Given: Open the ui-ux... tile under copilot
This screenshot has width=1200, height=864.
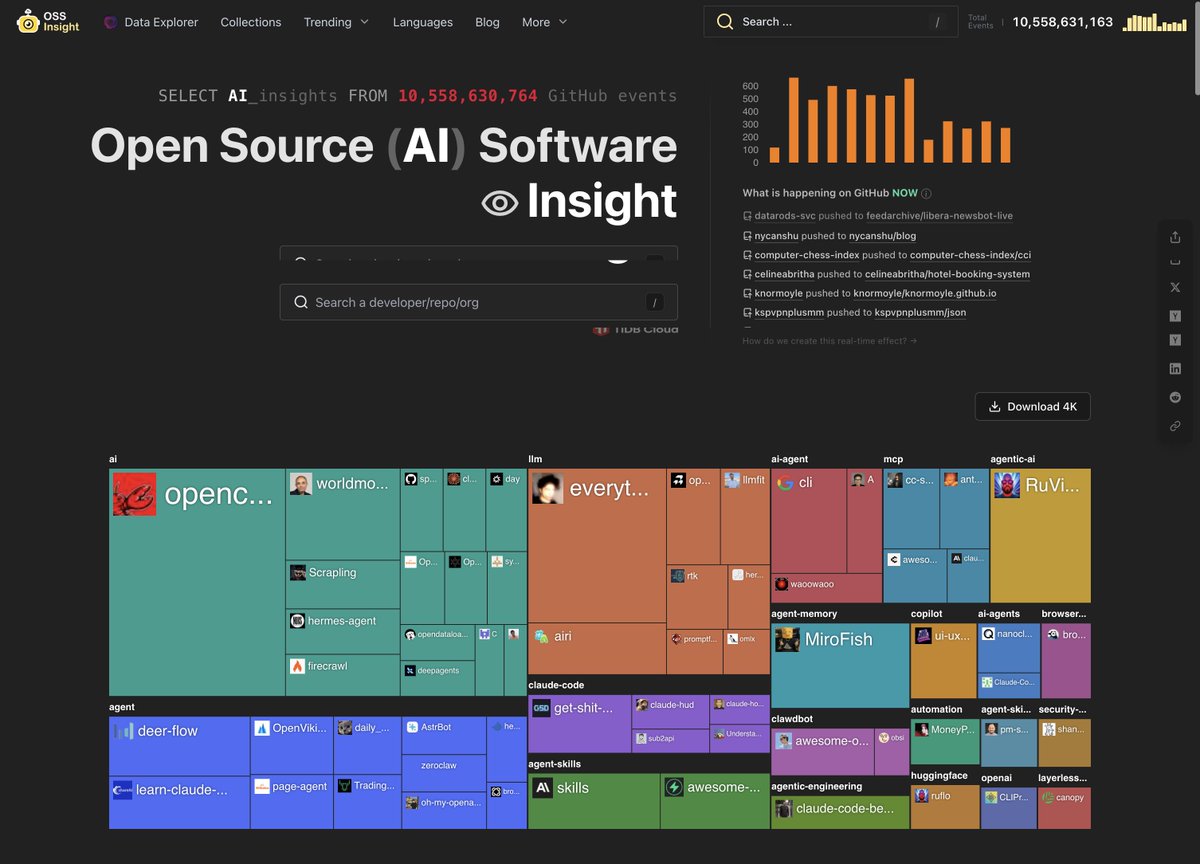Looking at the screenshot, I should tap(943, 661).
